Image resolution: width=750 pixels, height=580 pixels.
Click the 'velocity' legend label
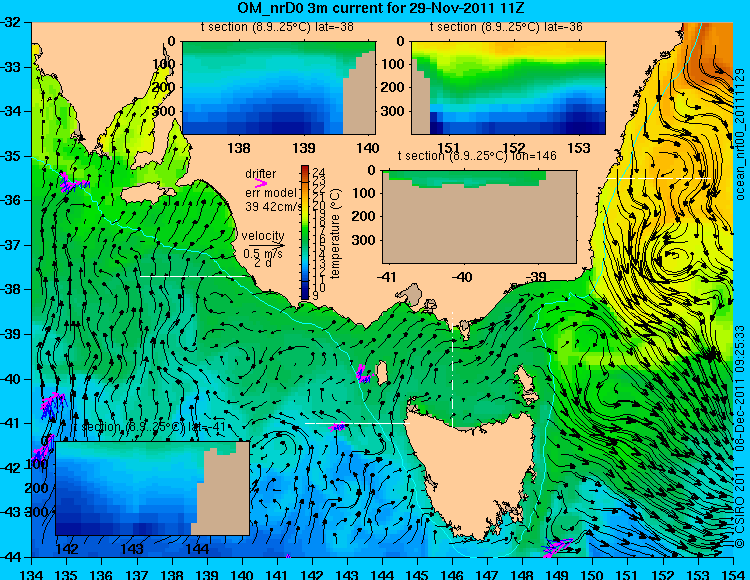[263, 236]
